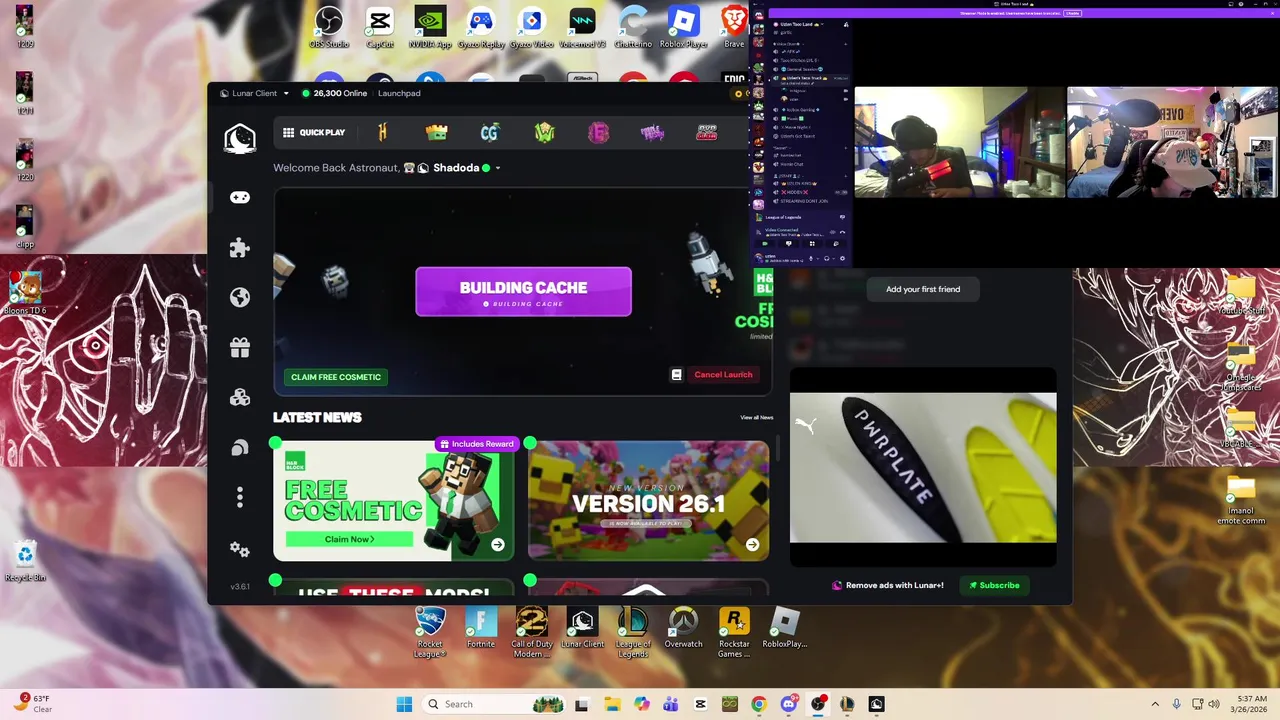
Task: Open Chrome from the taskbar
Action: point(759,704)
